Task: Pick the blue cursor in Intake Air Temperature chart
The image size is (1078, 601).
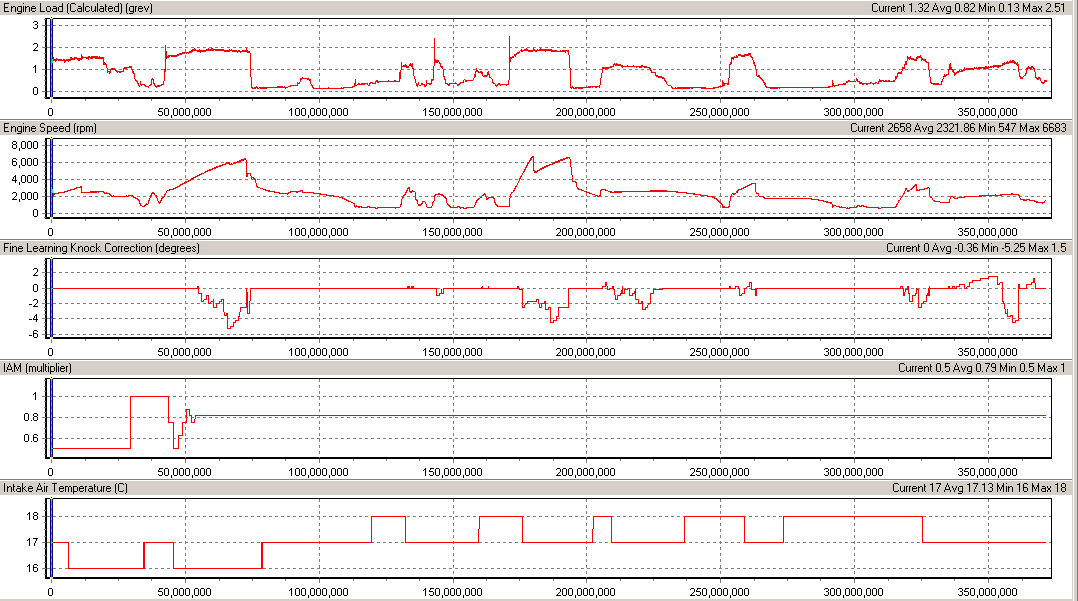Action: (49, 537)
